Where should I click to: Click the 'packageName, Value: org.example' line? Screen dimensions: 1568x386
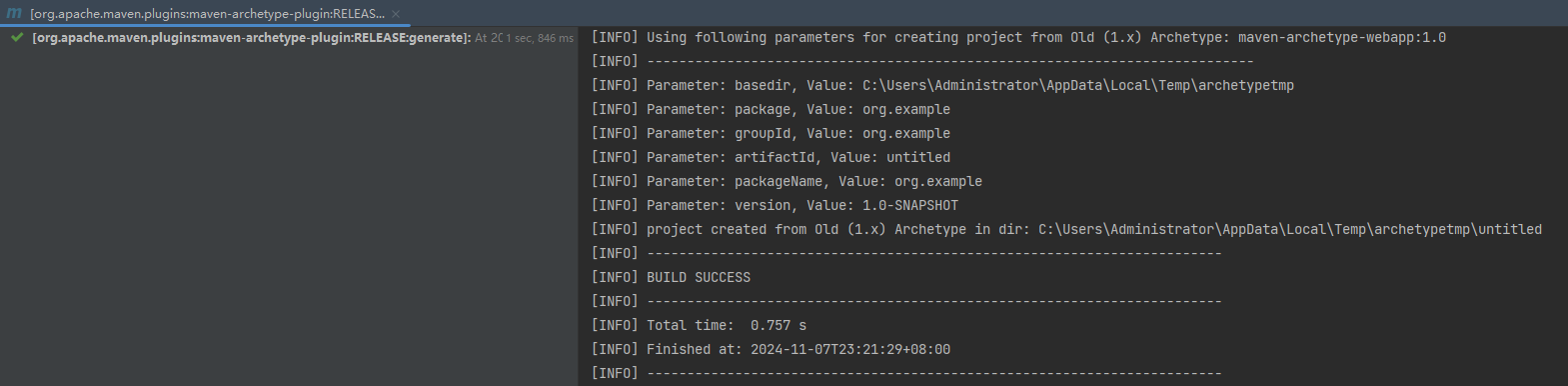pyautogui.click(x=786, y=181)
